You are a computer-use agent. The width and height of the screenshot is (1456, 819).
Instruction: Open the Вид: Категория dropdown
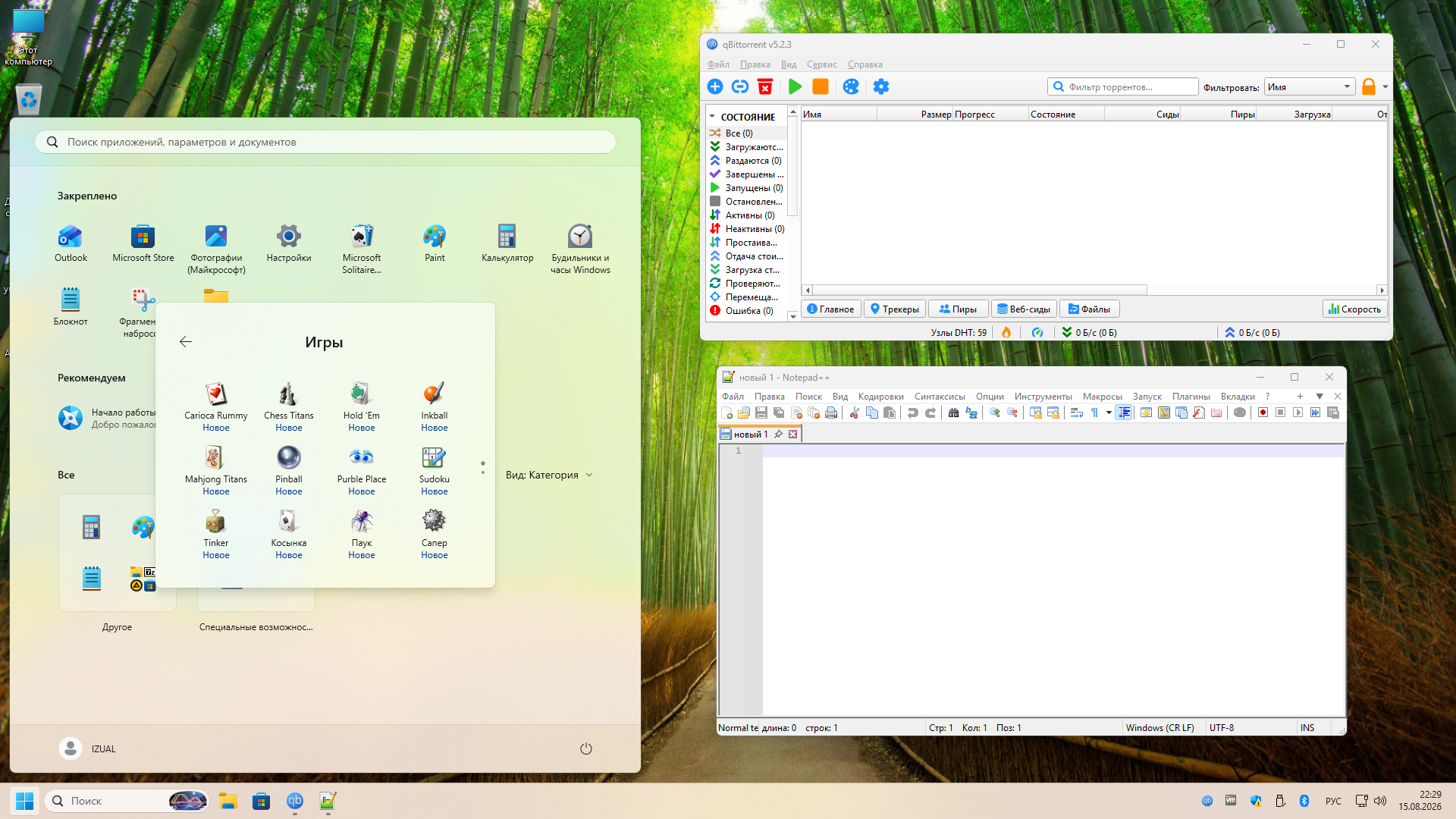pos(549,475)
